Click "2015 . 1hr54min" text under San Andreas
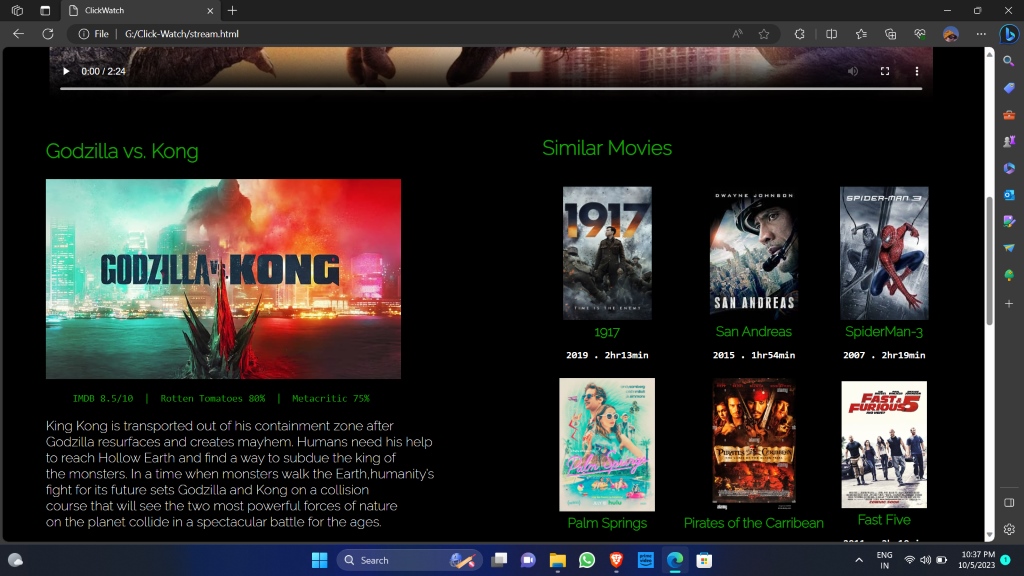 pyautogui.click(x=754, y=355)
